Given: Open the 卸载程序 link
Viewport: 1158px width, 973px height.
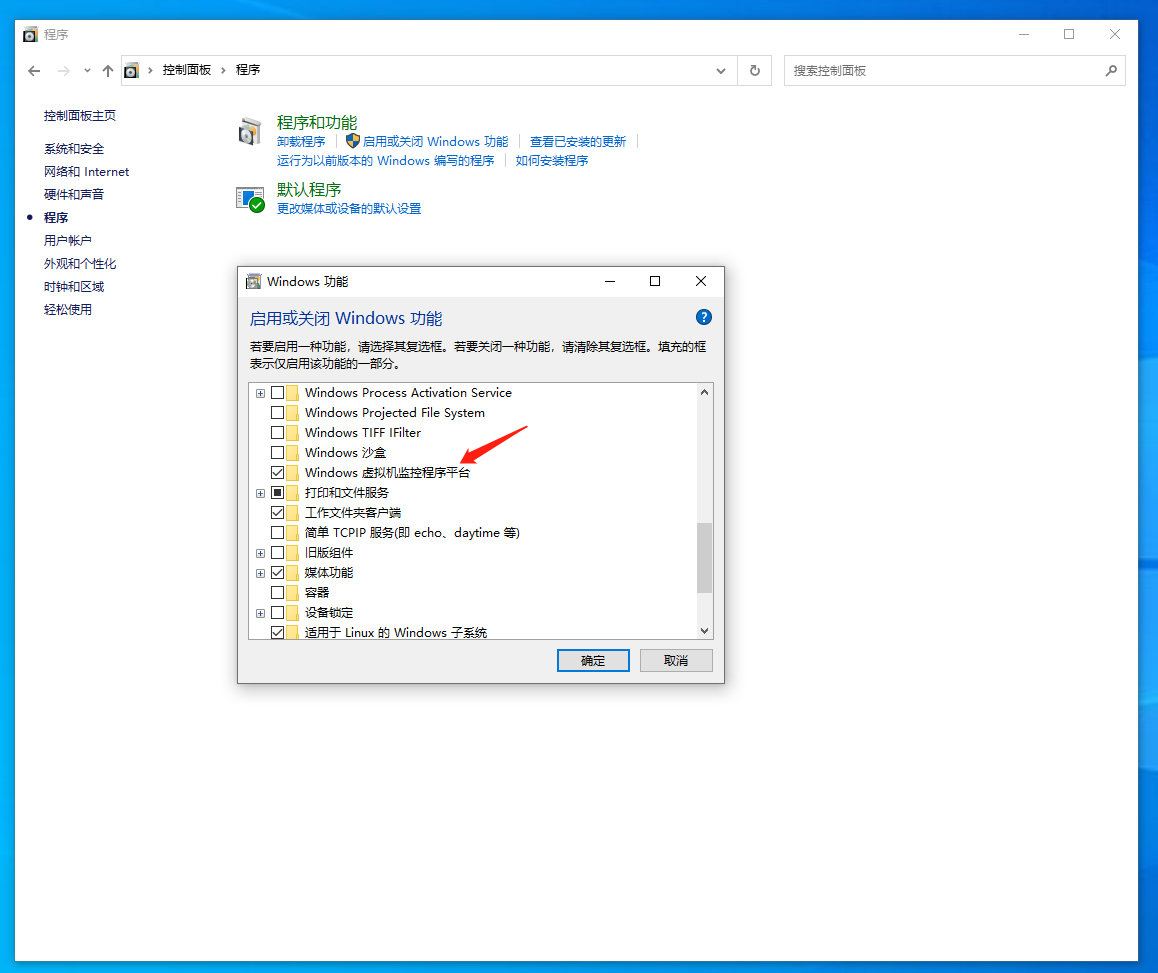Looking at the screenshot, I should [x=301, y=142].
